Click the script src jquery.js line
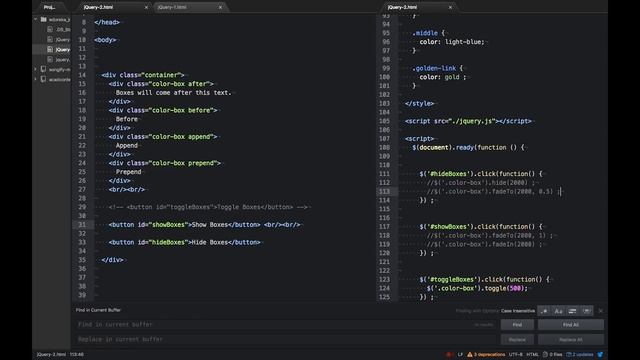The image size is (640, 360). pos(469,121)
